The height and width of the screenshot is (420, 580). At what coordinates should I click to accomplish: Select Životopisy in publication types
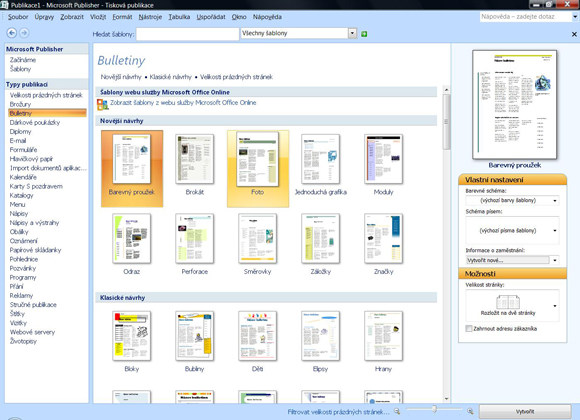pyautogui.click(x=23, y=341)
